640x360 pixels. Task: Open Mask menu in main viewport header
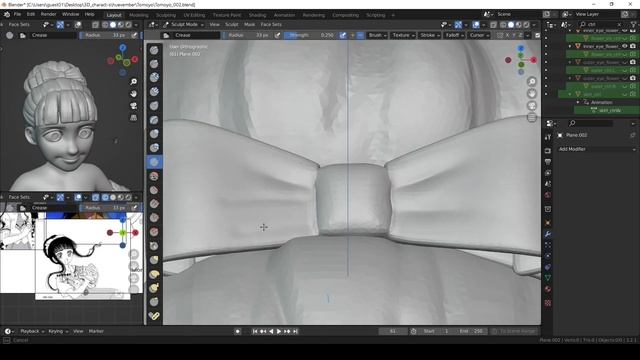[x=249, y=25]
